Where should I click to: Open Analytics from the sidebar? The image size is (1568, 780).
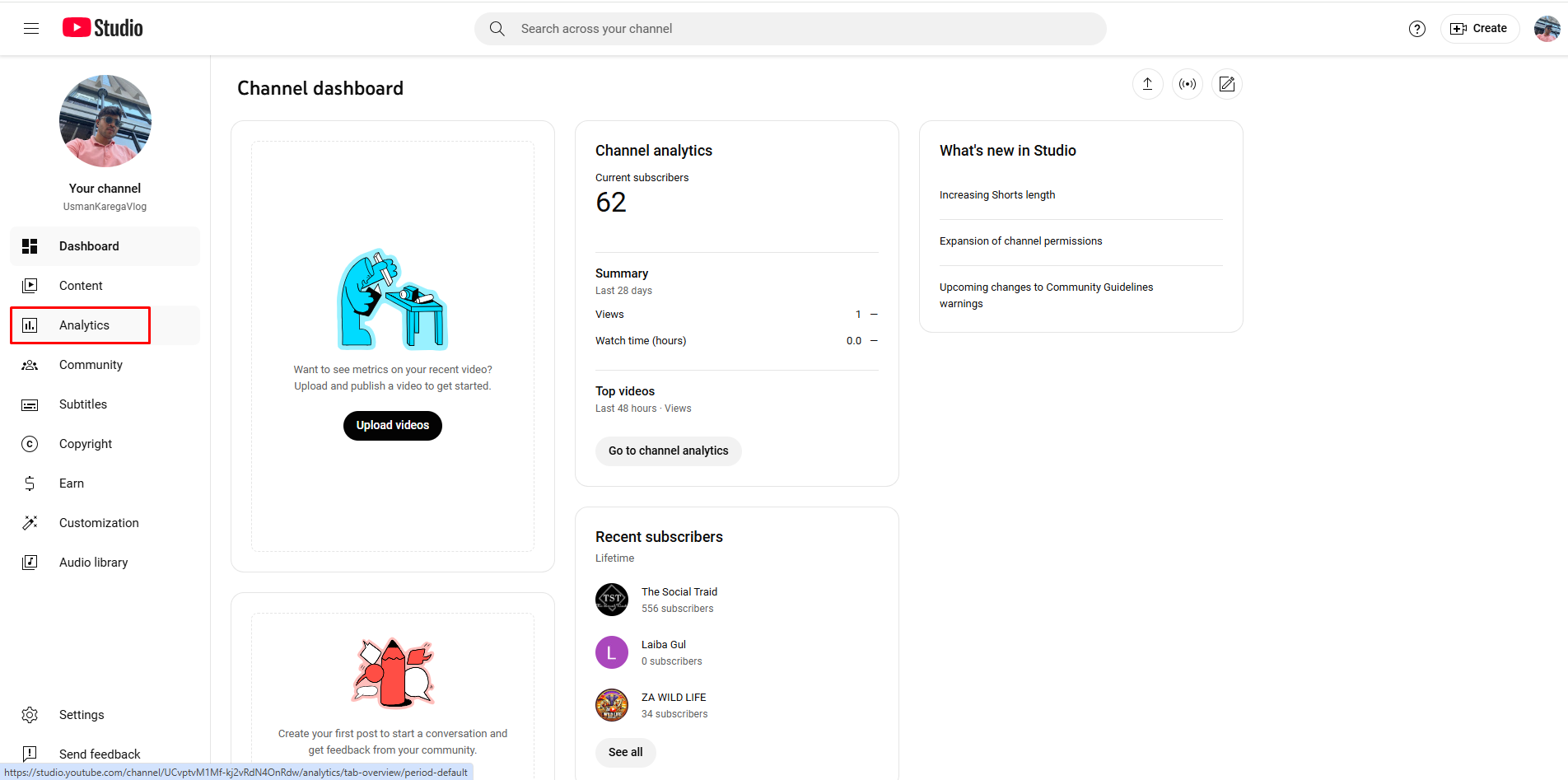(x=84, y=325)
